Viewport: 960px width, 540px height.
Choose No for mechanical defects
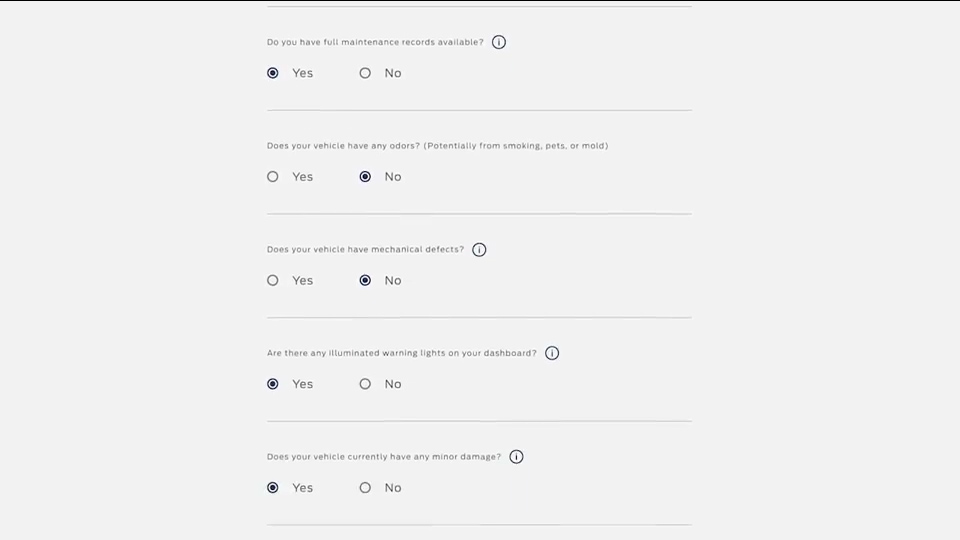(366, 280)
